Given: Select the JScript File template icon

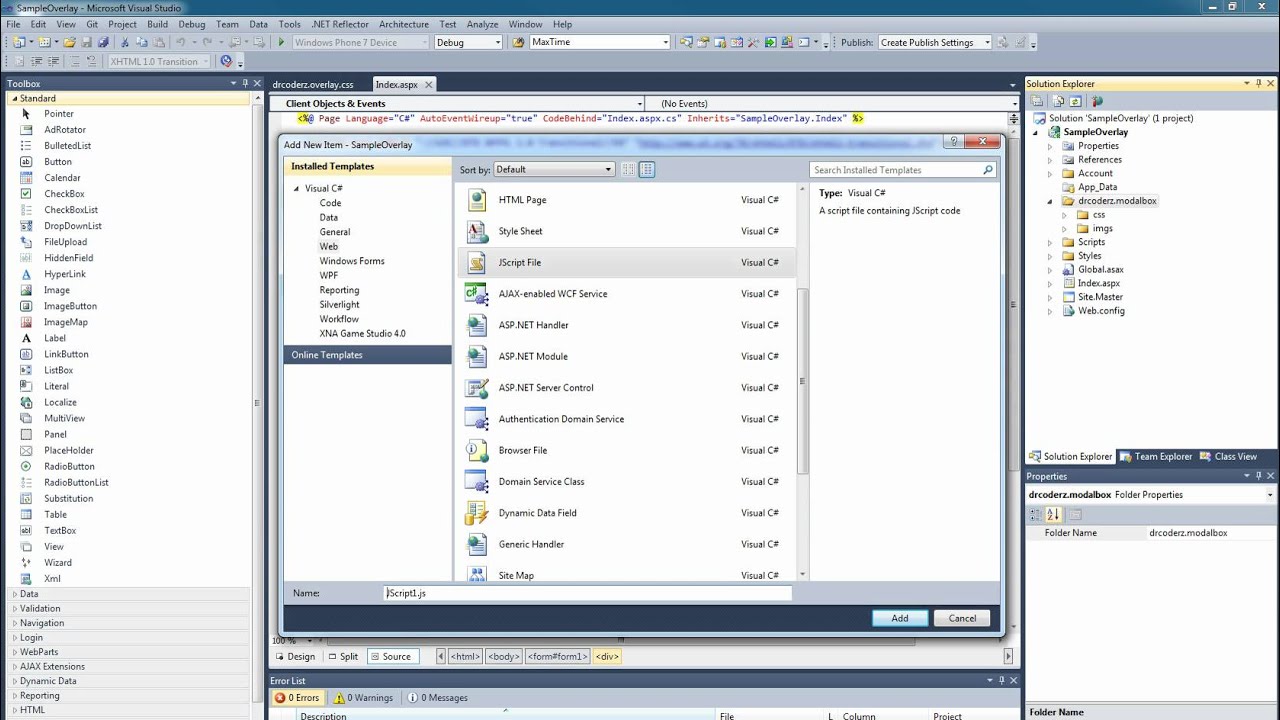Looking at the screenshot, I should tap(477, 262).
